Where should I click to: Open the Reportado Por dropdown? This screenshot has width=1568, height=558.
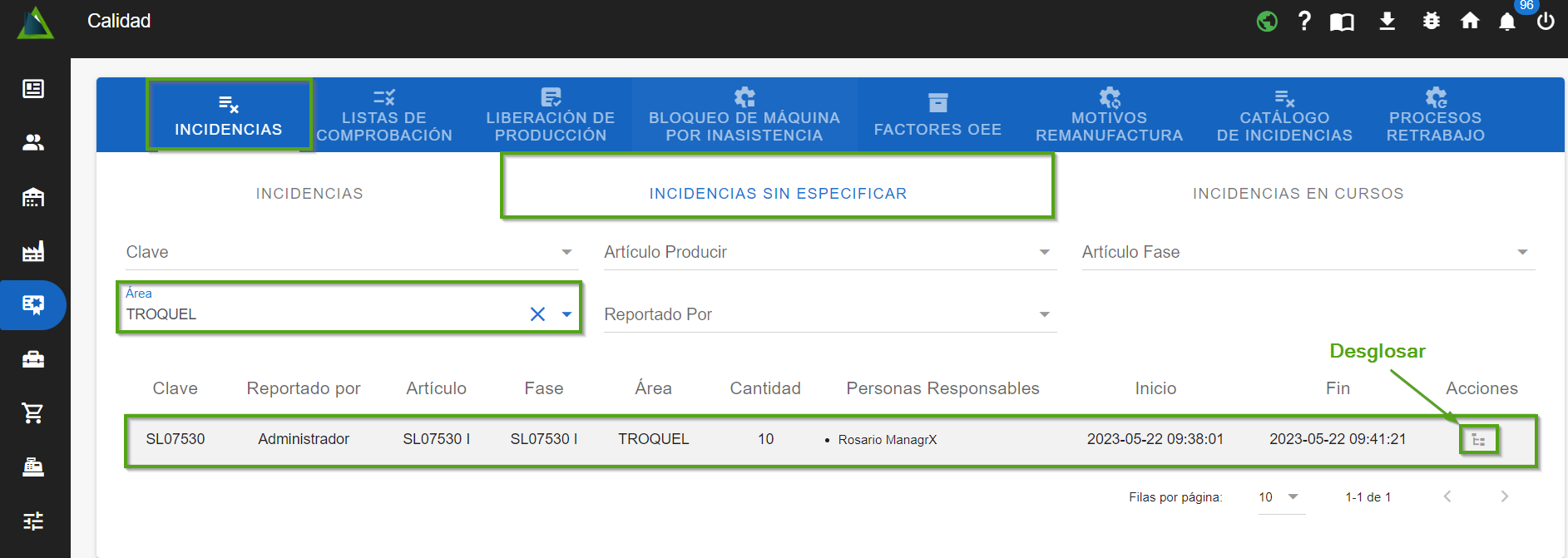click(x=1044, y=314)
